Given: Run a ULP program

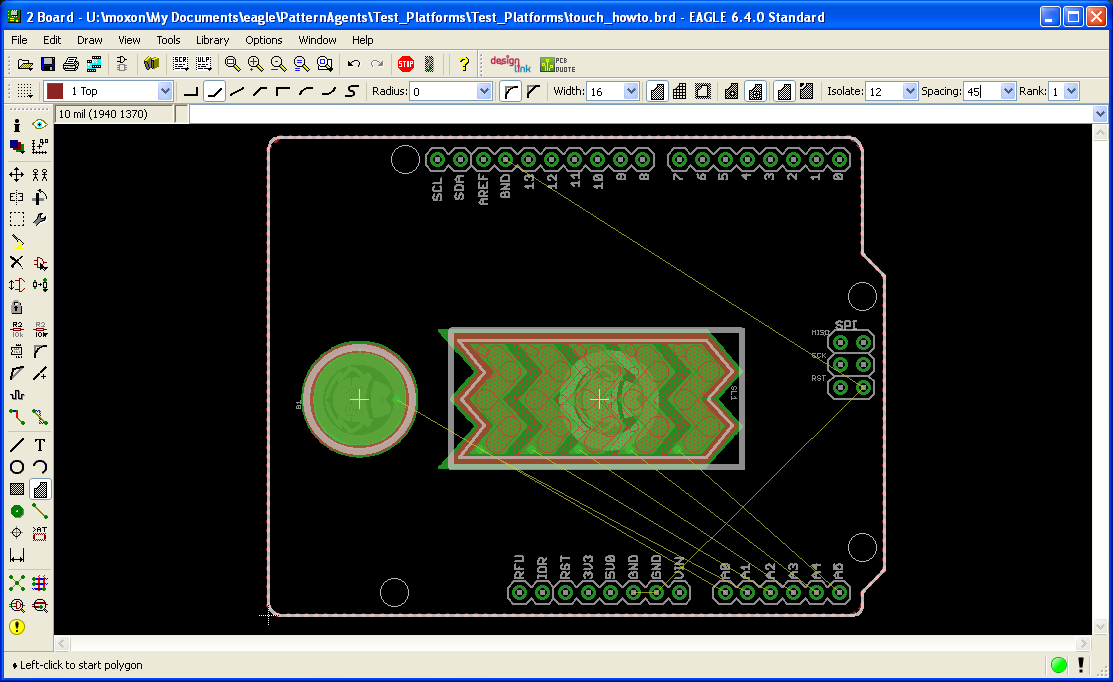Looking at the screenshot, I should [x=204, y=65].
